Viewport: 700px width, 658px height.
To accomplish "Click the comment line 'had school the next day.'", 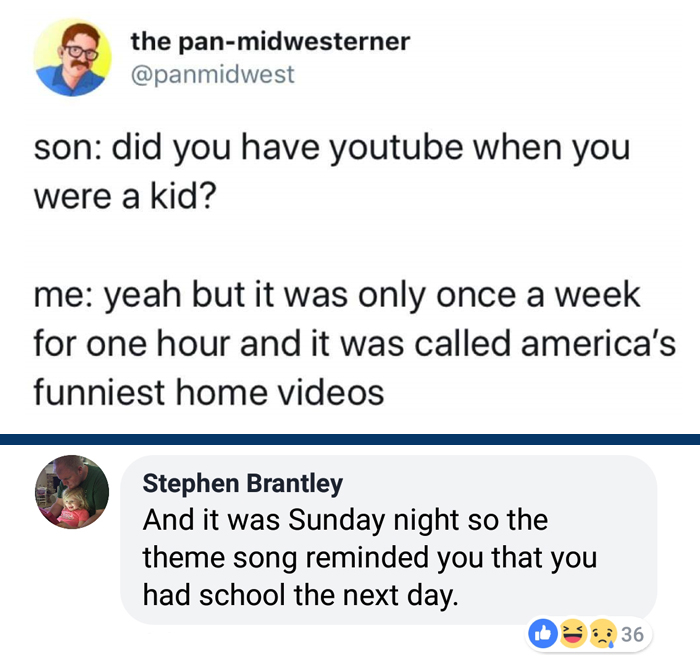I will point(300,596).
